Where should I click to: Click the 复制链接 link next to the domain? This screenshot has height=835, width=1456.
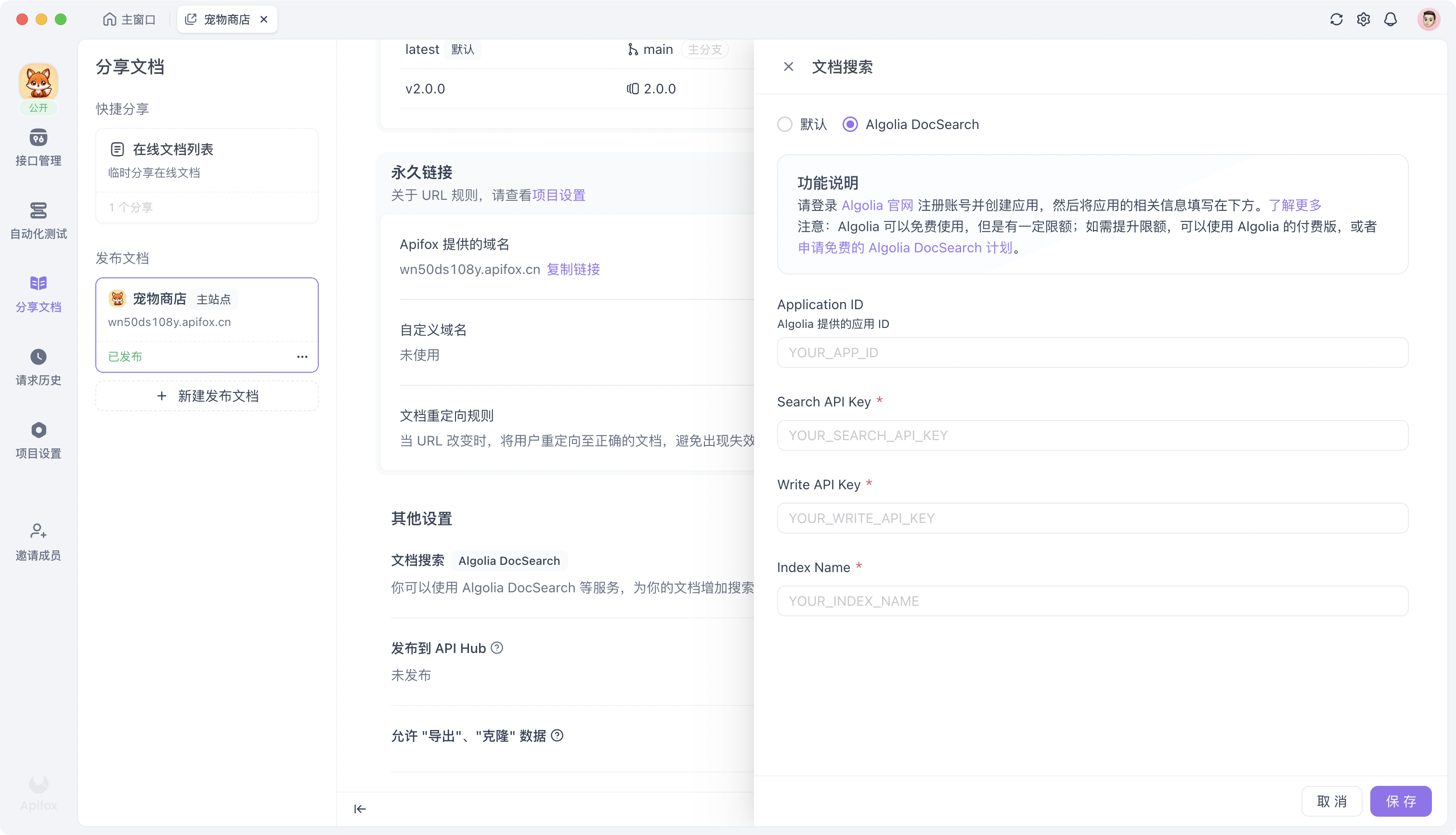[x=573, y=270]
